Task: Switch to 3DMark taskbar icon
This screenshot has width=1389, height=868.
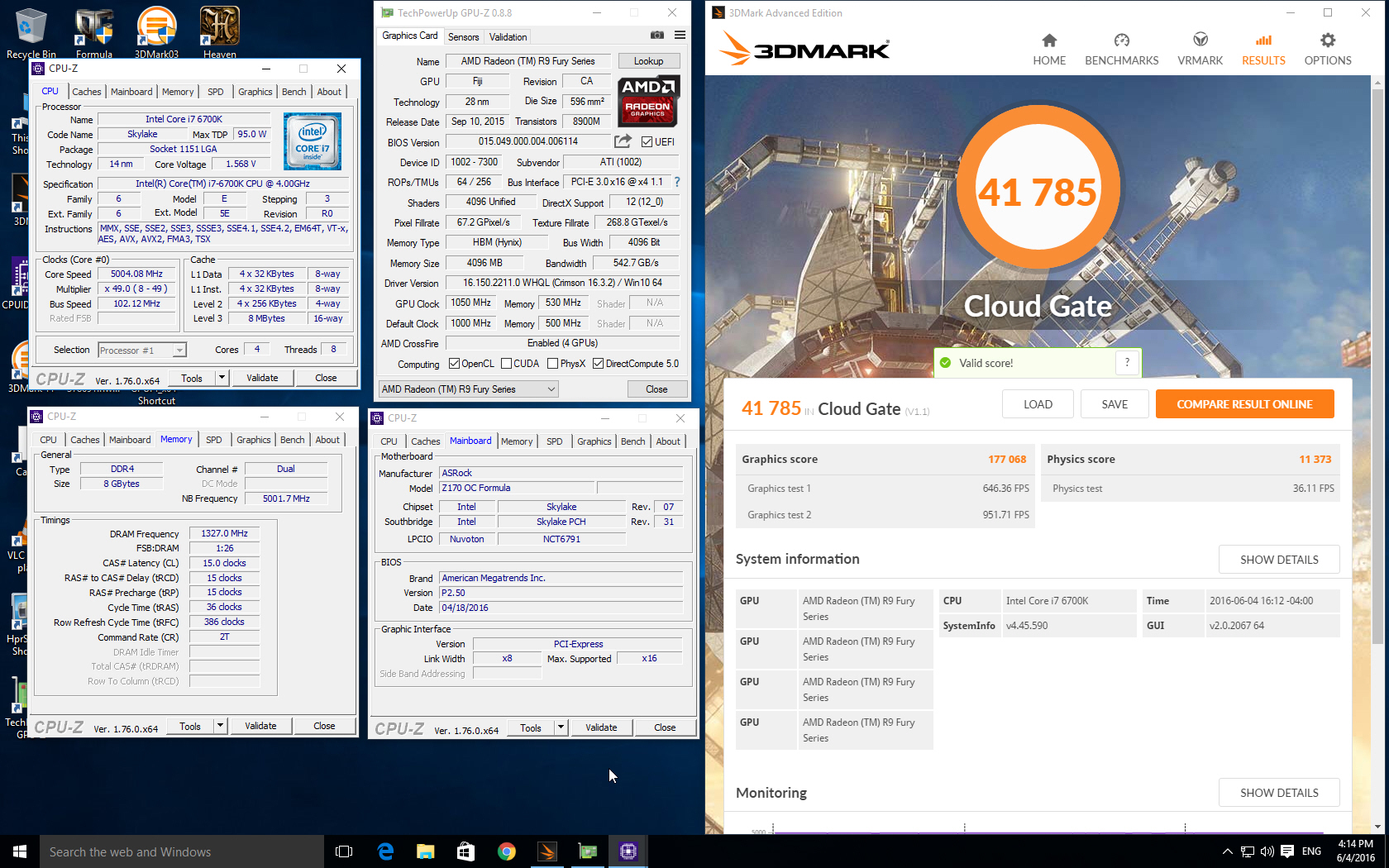Action: (x=547, y=851)
